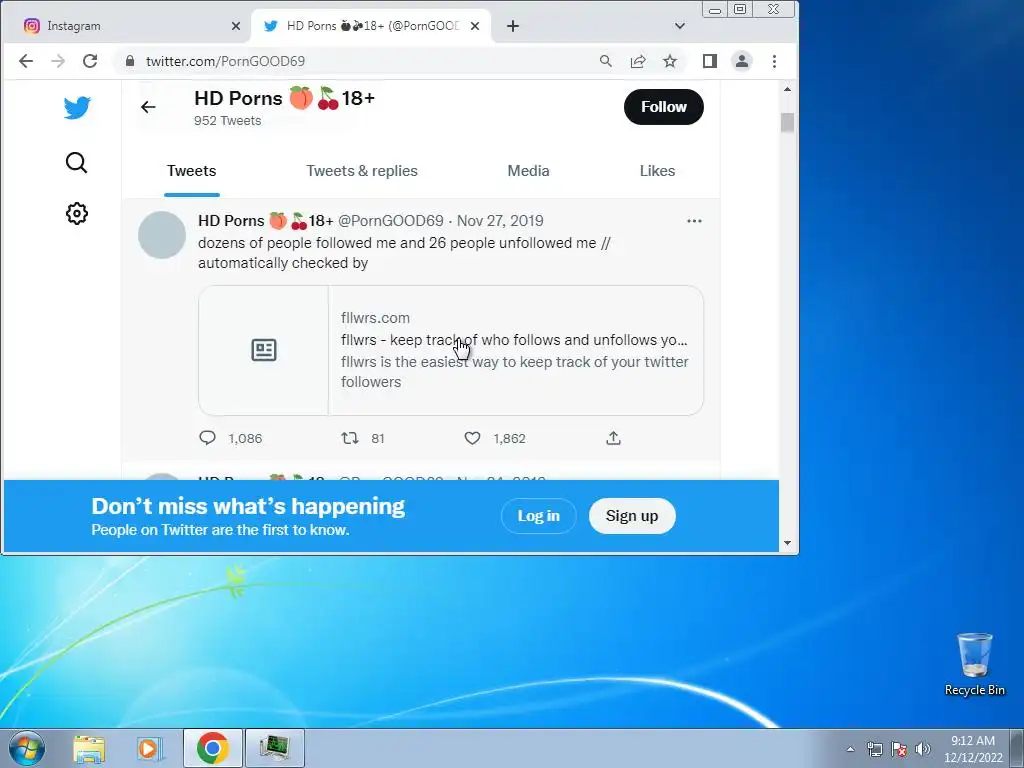The height and width of the screenshot is (768, 1024).
Task: Click the Twitter bird logo in the sidebar
Action: click(x=77, y=108)
